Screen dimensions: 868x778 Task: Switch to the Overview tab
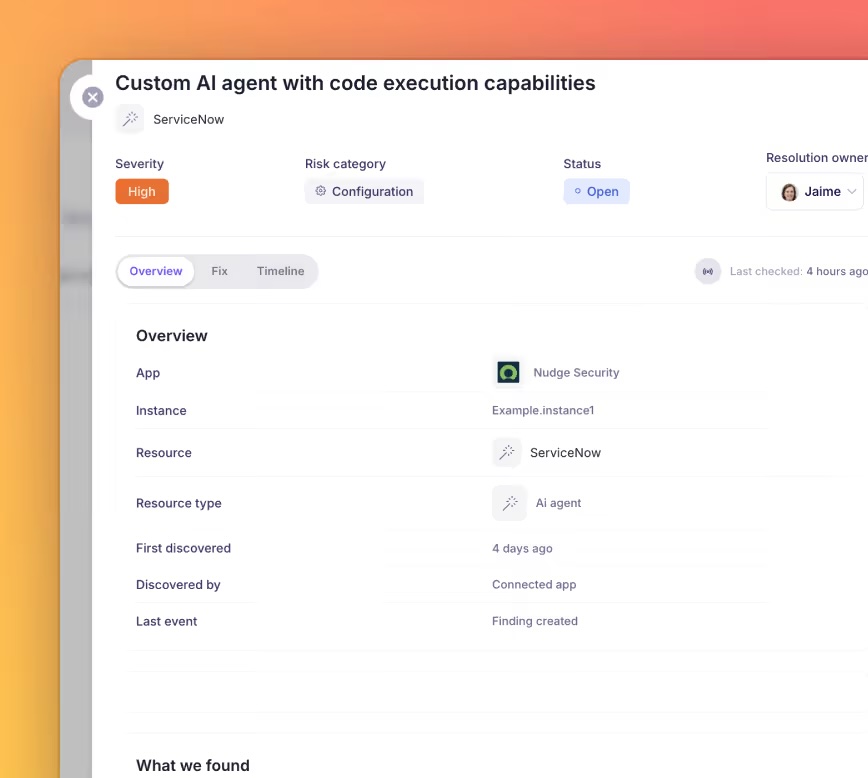tap(156, 271)
